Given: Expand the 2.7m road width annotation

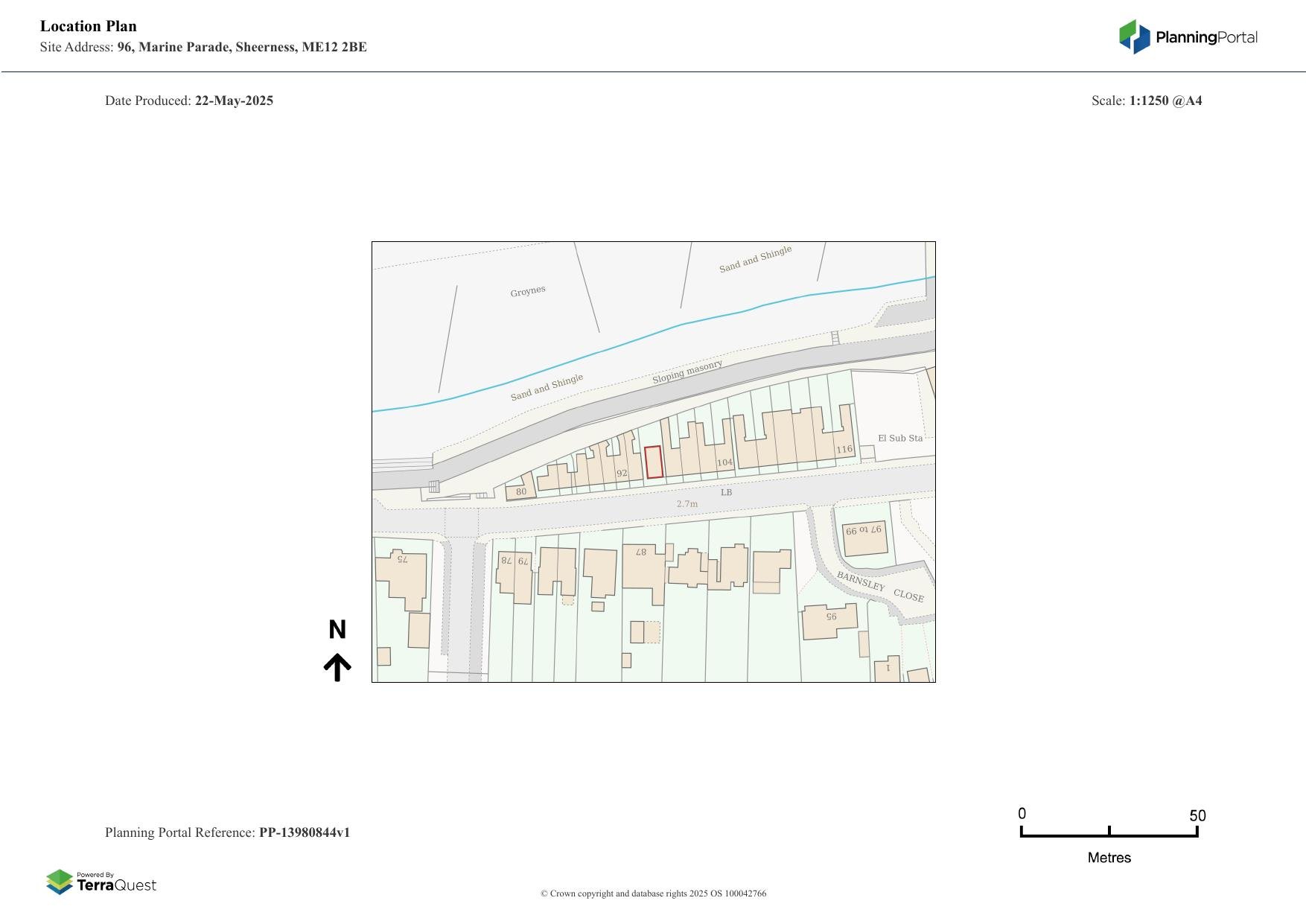Looking at the screenshot, I should pos(687,503).
